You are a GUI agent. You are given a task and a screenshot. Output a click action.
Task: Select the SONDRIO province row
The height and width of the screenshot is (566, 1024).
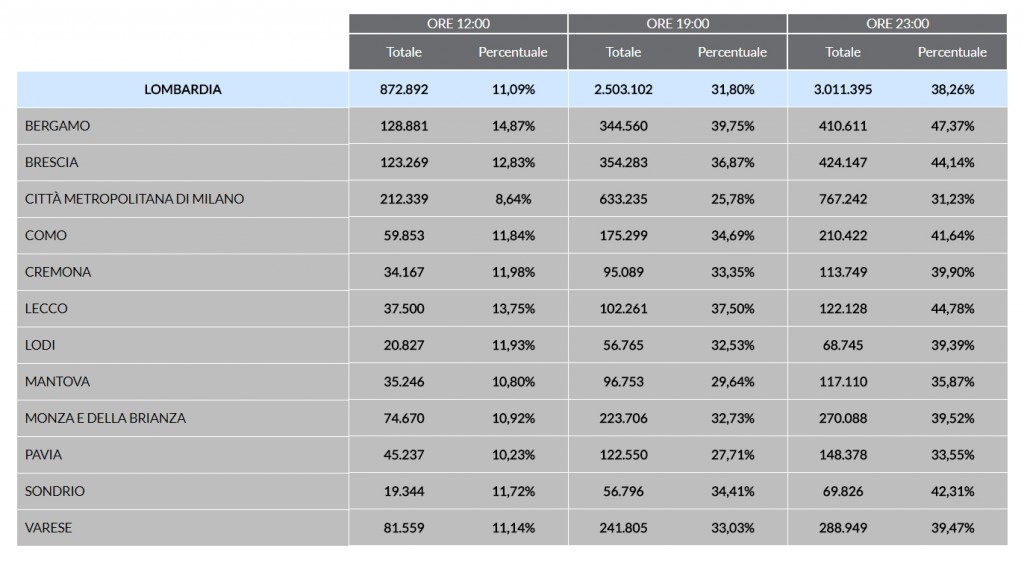pyautogui.click(x=55, y=491)
